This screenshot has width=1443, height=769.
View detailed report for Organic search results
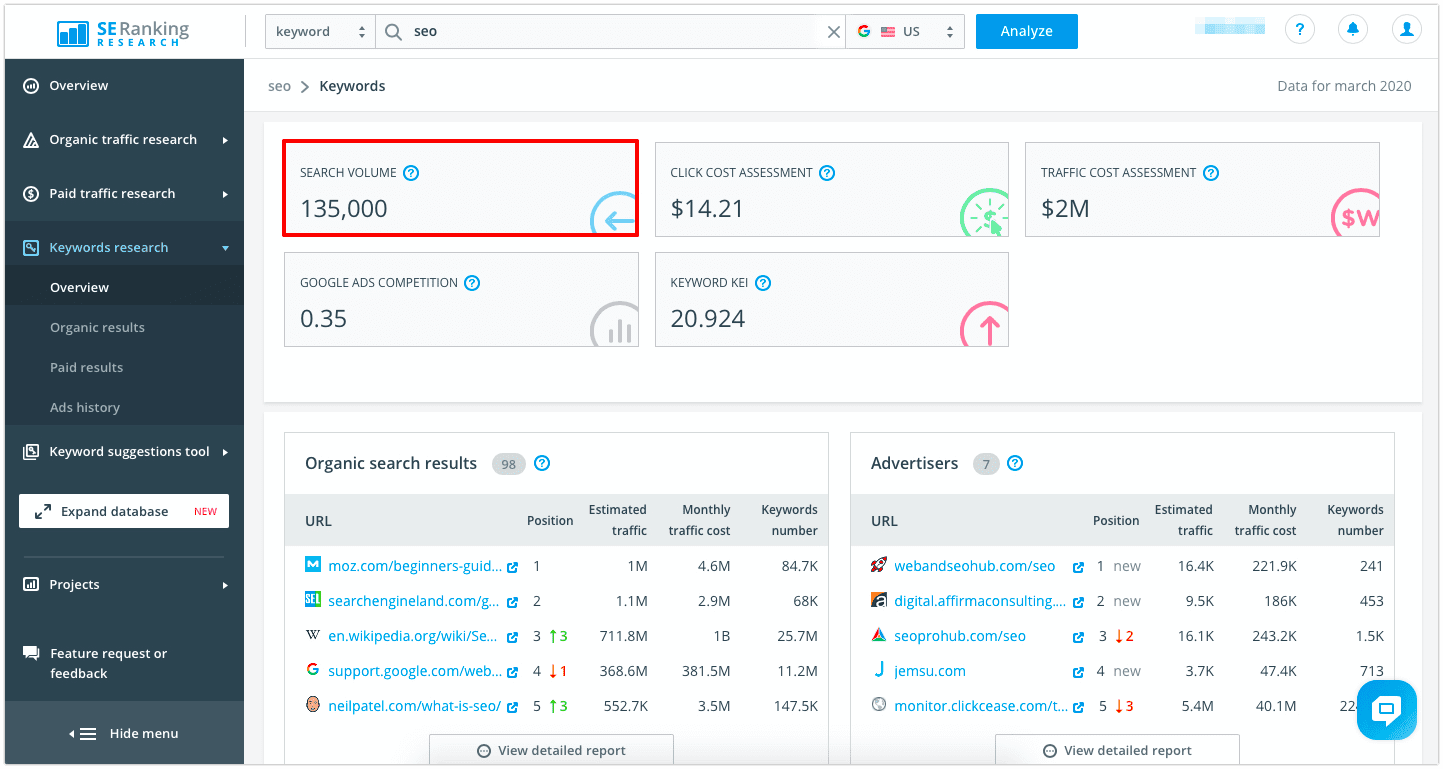click(x=551, y=750)
